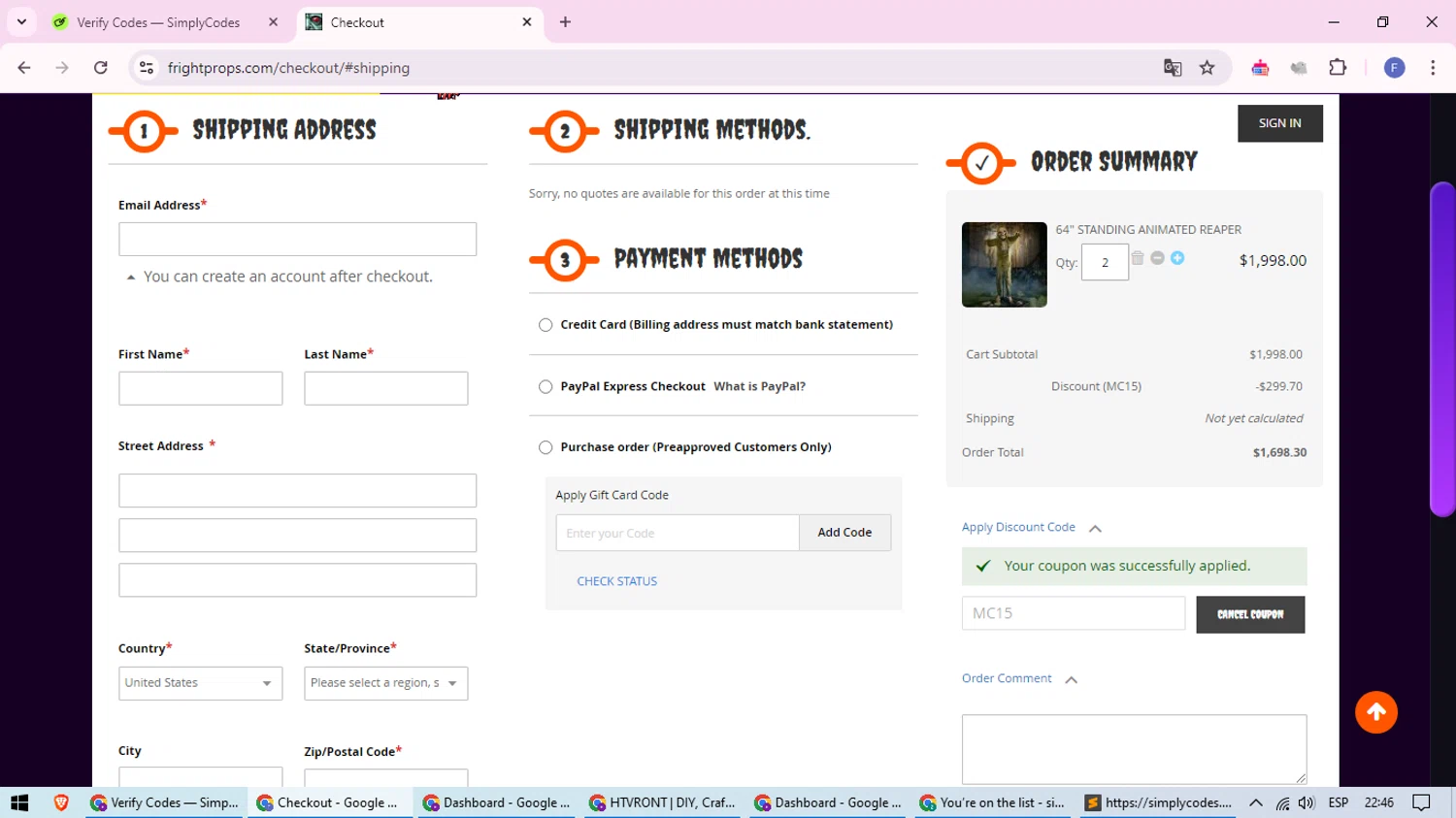This screenshot has width=1456, height=818.
Task: Decrease quantity with the minus icon
Action: tap(1157, 258)
